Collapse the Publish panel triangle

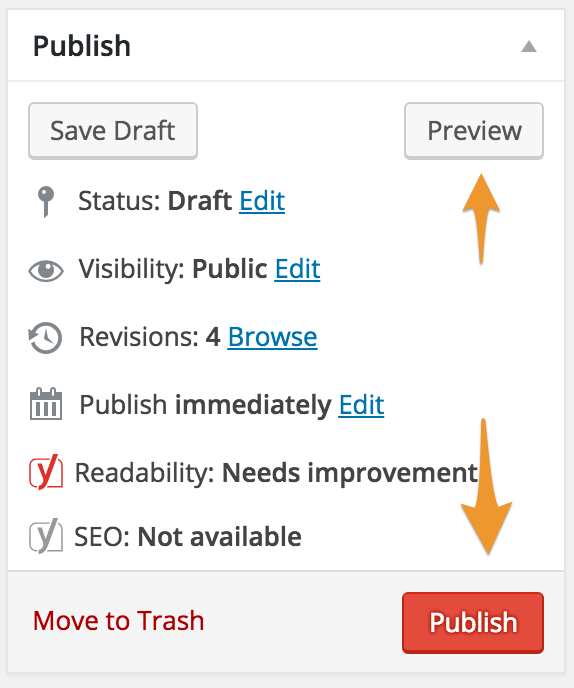click(x=529, y=46)
